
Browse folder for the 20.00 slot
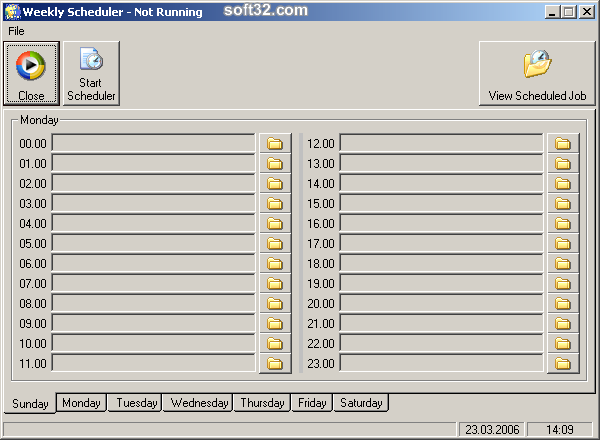pyautogui.click(x=563, y=303)
